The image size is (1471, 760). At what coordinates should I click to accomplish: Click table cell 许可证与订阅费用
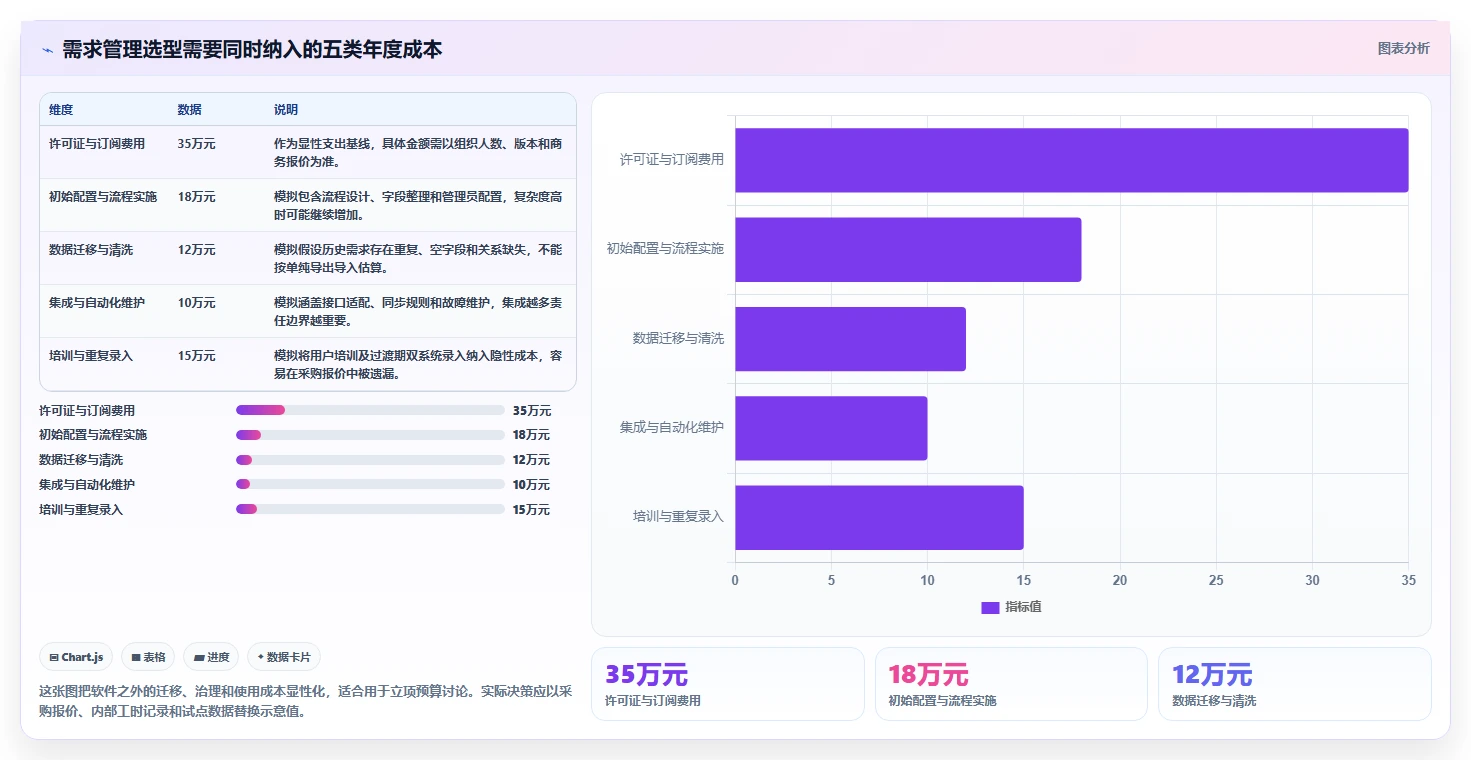pyautogui.click(x=97, y=144)
